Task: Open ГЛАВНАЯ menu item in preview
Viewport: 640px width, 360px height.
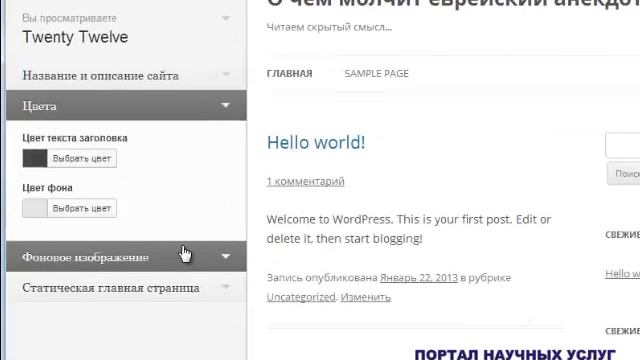Action: tap(289, 73)
